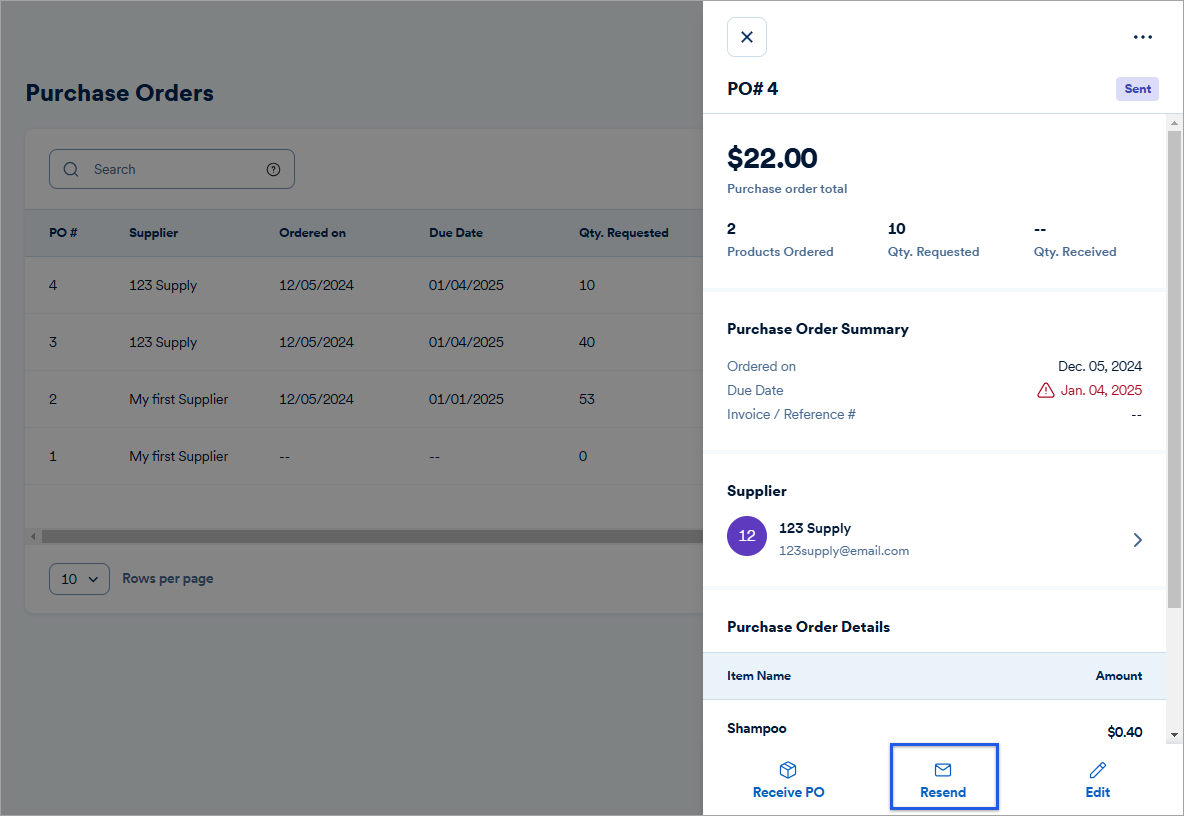Image resolution: width=1184 pixels, height=816 pixels.
Task: Click the $22.00 purchase order total
Action: [772, 159]
